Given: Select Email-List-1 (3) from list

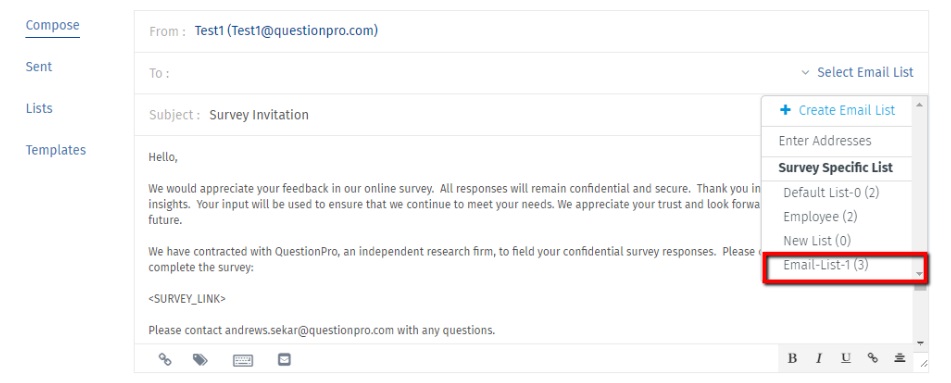Looking at the screenshot, I should coord(825,265).
